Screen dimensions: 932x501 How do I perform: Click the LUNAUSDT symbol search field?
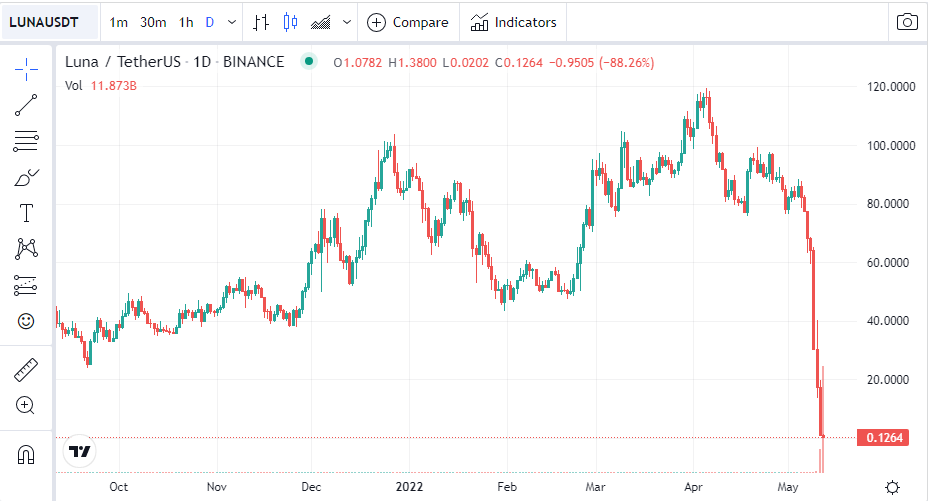(50, 23)
